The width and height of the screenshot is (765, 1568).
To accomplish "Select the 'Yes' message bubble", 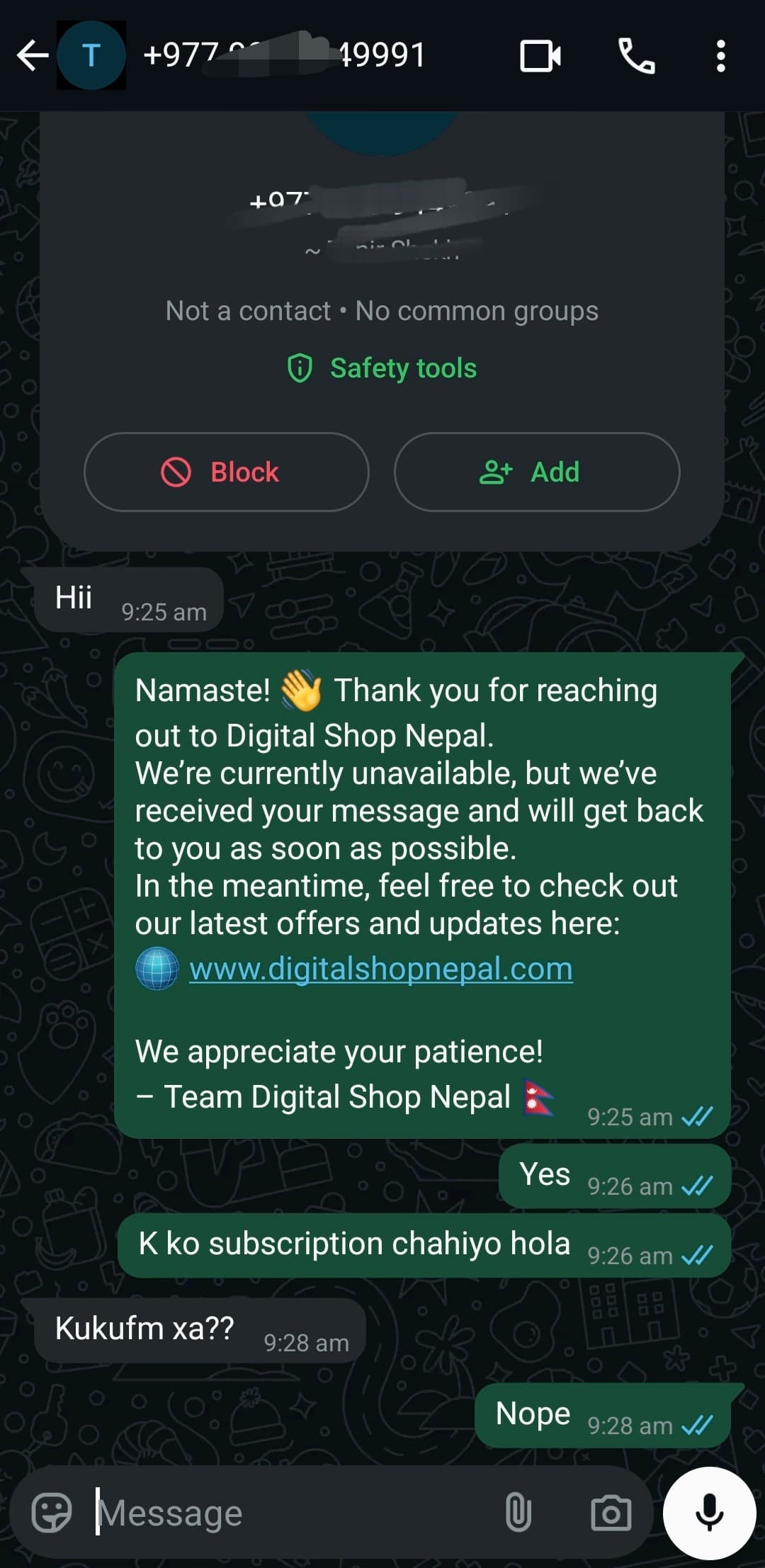I will (x=615, y=1176).
